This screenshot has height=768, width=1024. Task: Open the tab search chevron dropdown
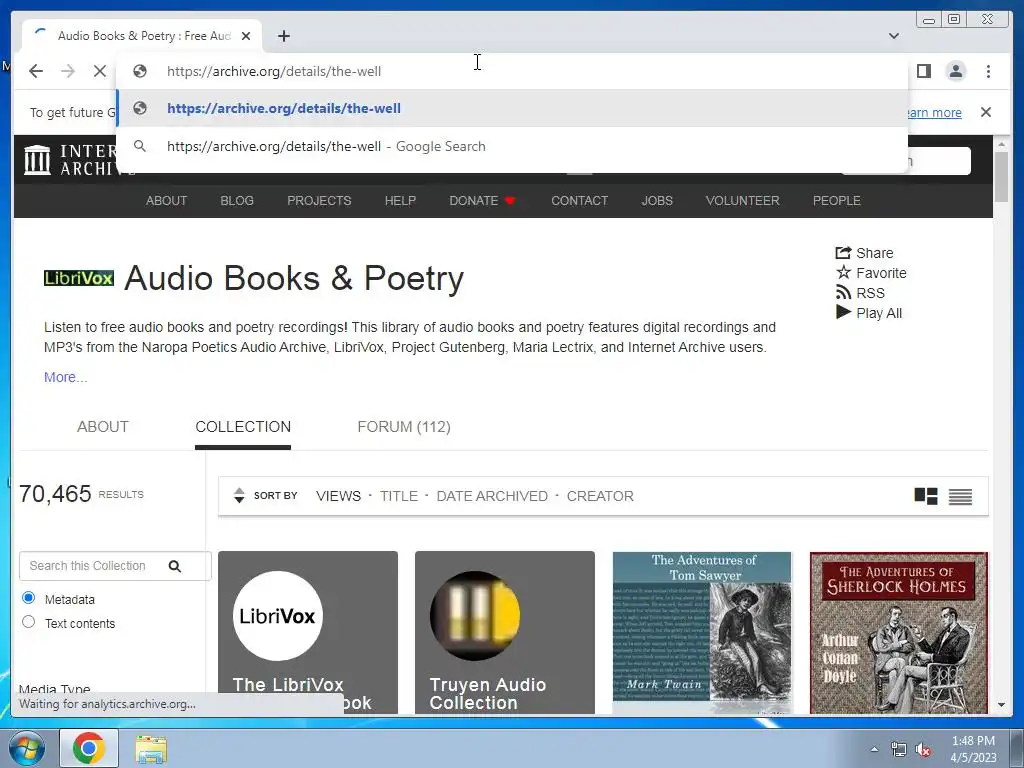(893, 36)
